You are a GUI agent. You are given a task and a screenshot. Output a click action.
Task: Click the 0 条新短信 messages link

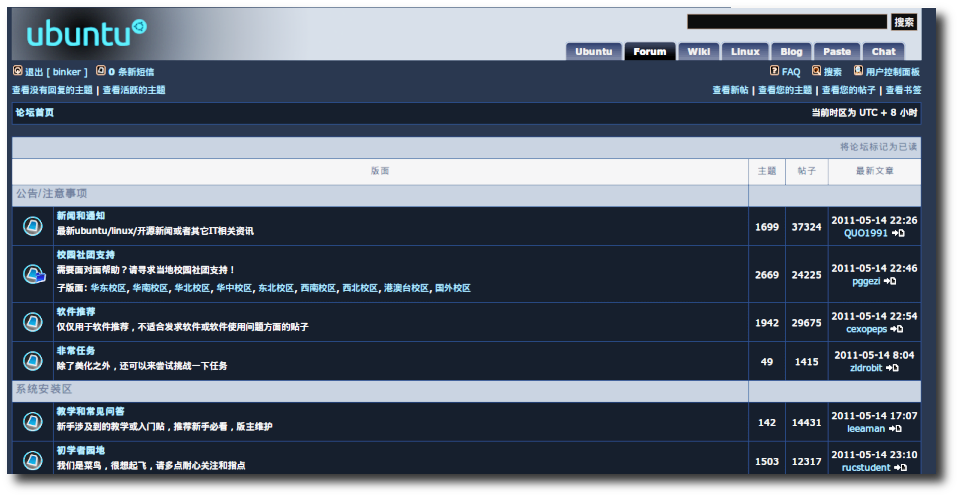click(131, 72)
